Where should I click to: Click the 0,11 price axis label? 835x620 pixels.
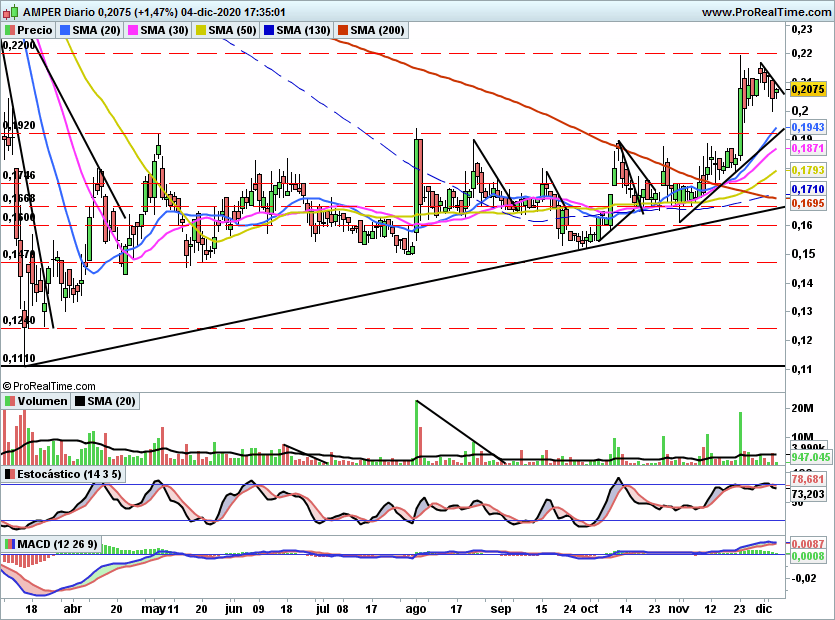802,369
